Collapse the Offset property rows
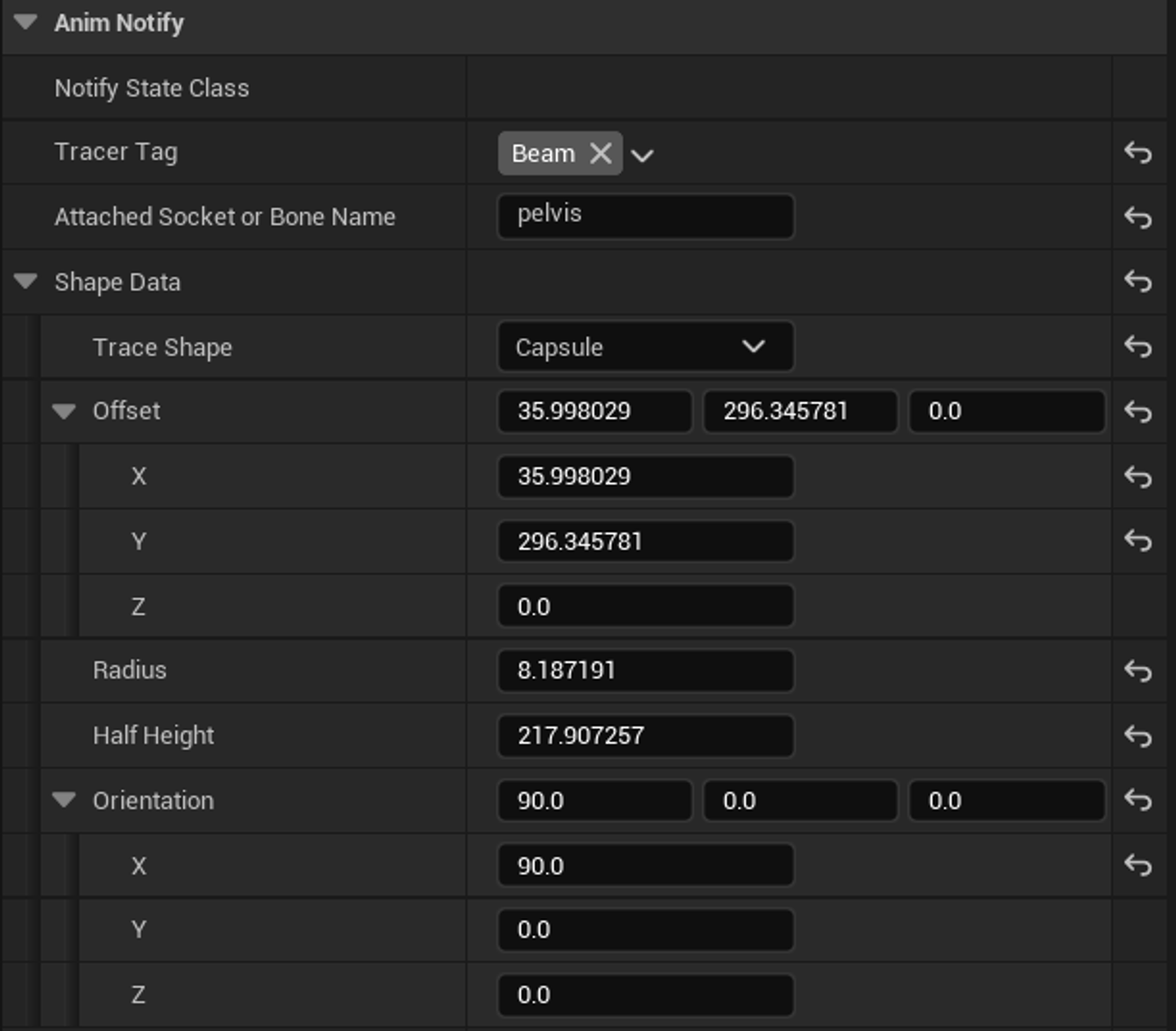The width and height of the screenshot is (1176, 1031). (x=64, y=411)
